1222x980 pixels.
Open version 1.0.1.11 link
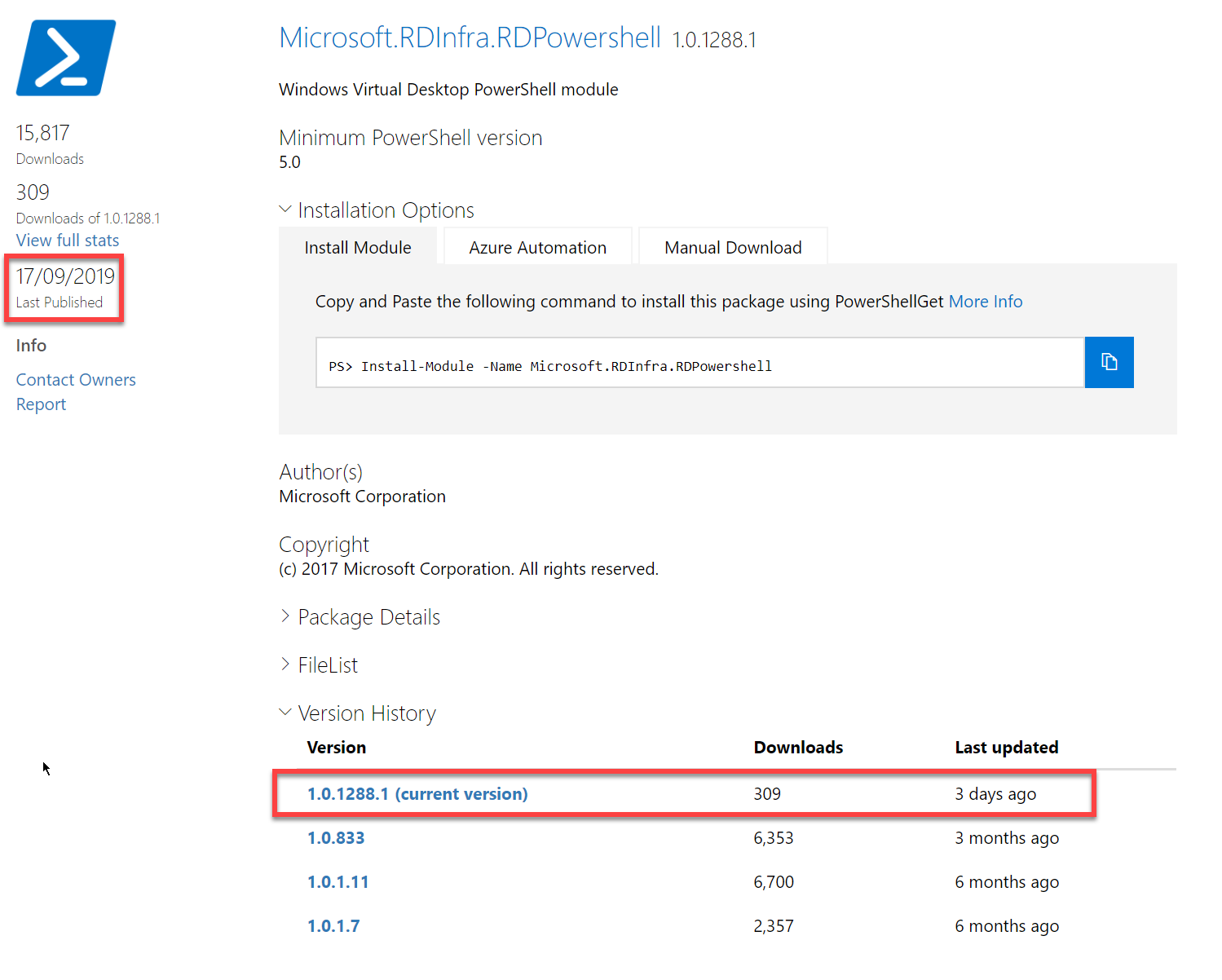click(x=337, y=882)
